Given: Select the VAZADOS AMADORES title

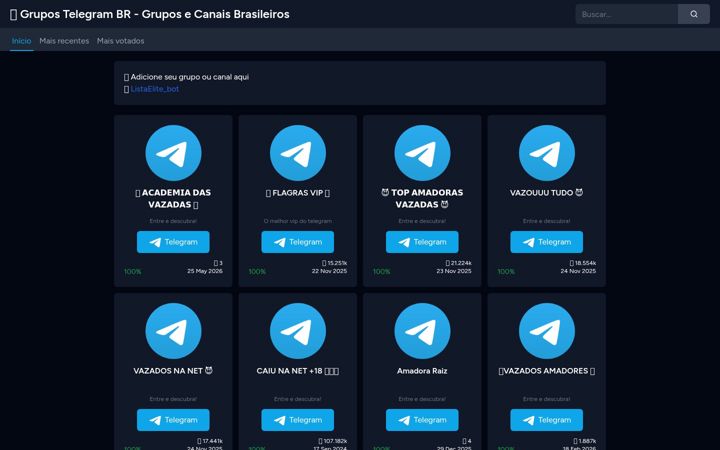Looking at the screenshot, I should tap(546, 371).
